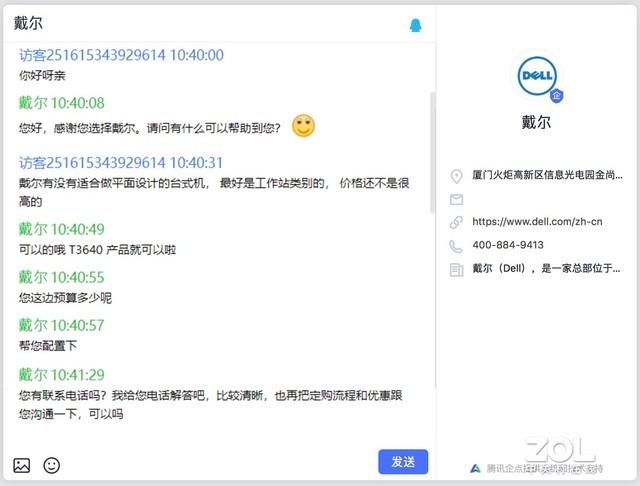Click message 帮您配置下
This screenshot has height=486, width=640.
[x=48, y=346]
